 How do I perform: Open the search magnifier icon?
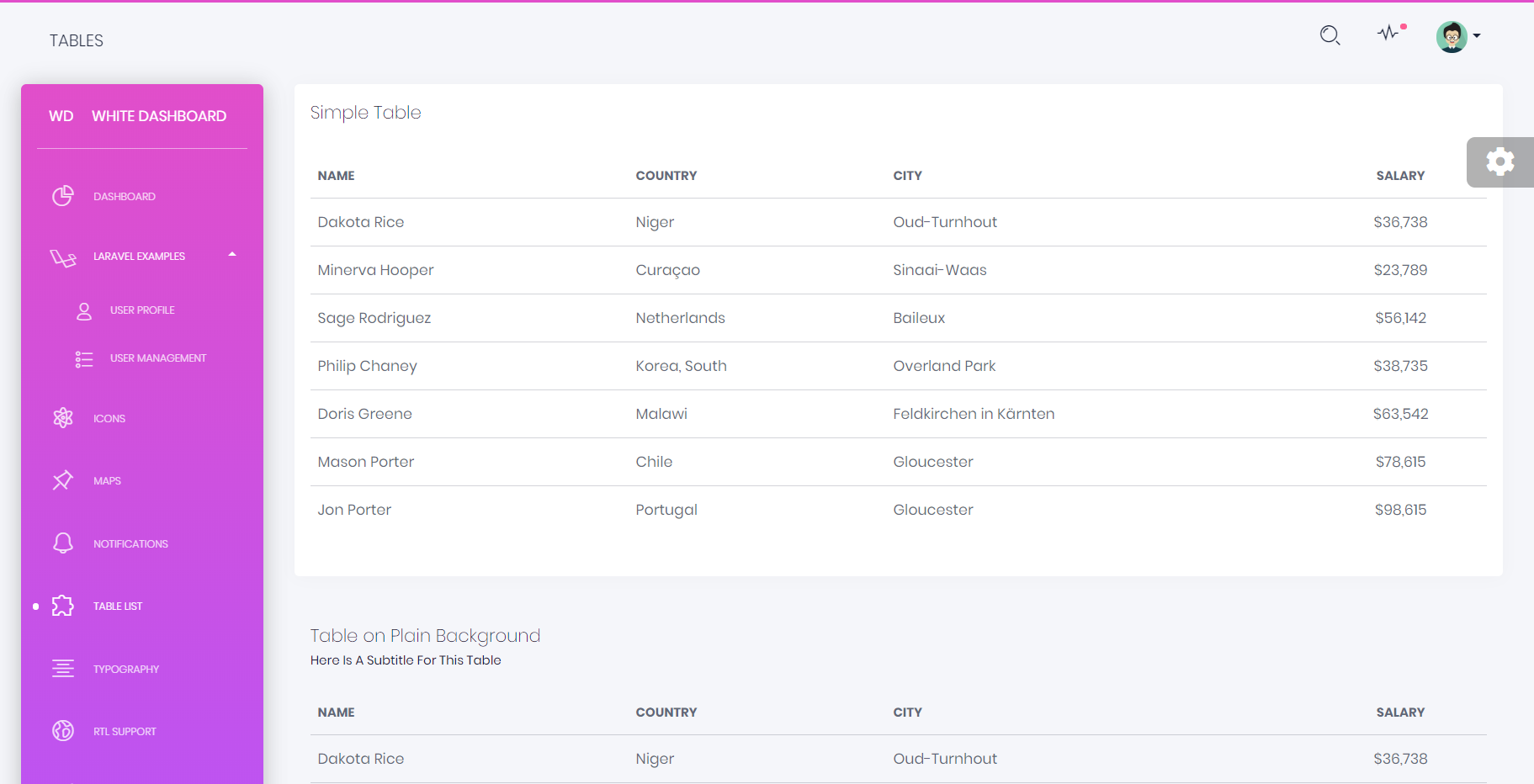point(1330,35)
